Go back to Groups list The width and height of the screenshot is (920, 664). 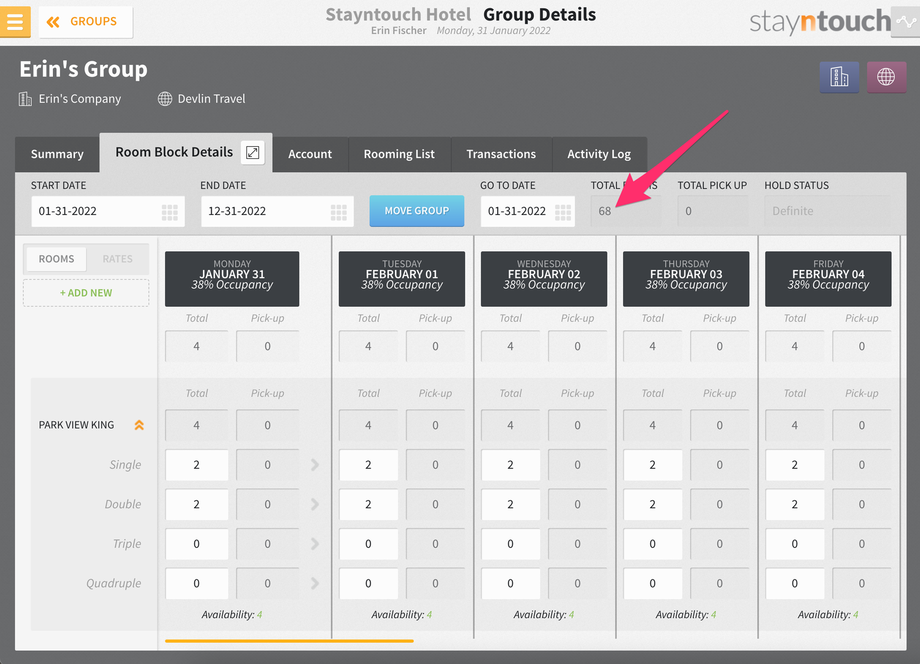click(x=86, y=22)
